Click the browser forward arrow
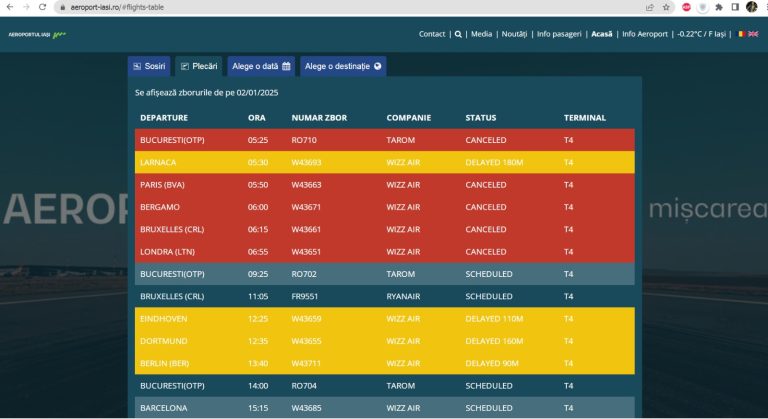This screenshot has width=768, height=419. [x=26, y=7]
